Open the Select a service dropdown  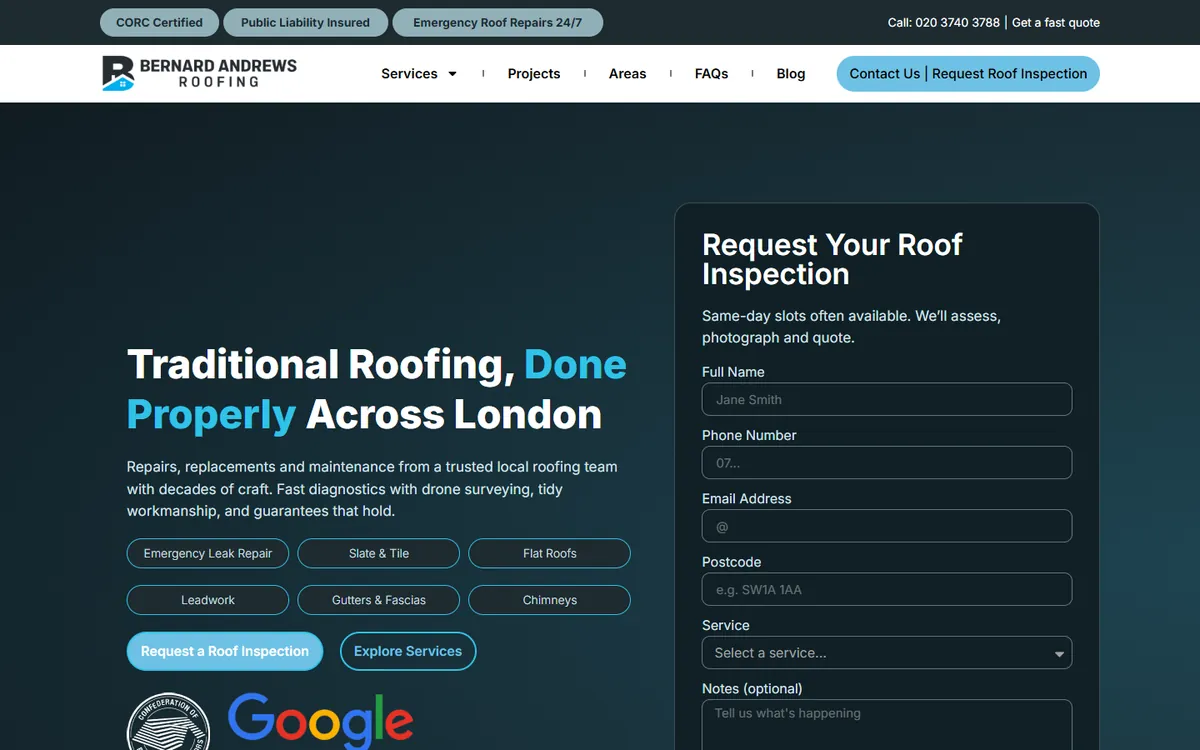887,653
